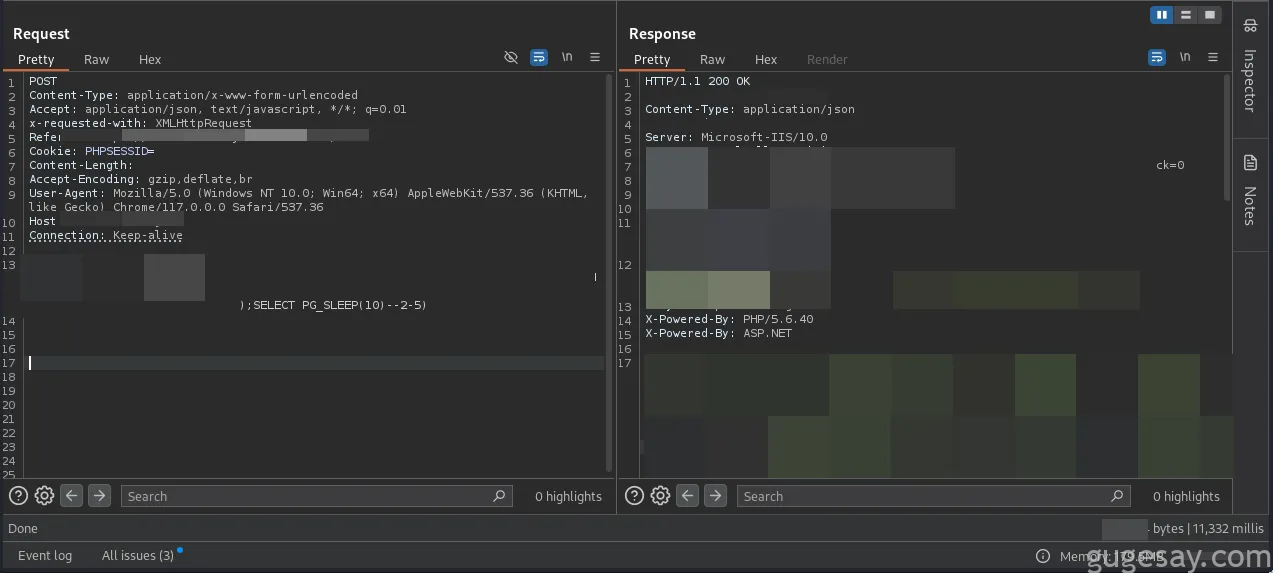
Task: Open Response panel Raw tab
Action: [713, 60]
